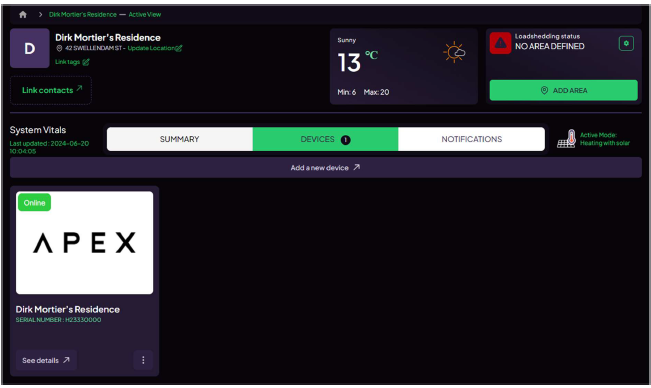Click the Online status badge
The width and height of the screenshot is (651, 388).
[x=34, y=203]
